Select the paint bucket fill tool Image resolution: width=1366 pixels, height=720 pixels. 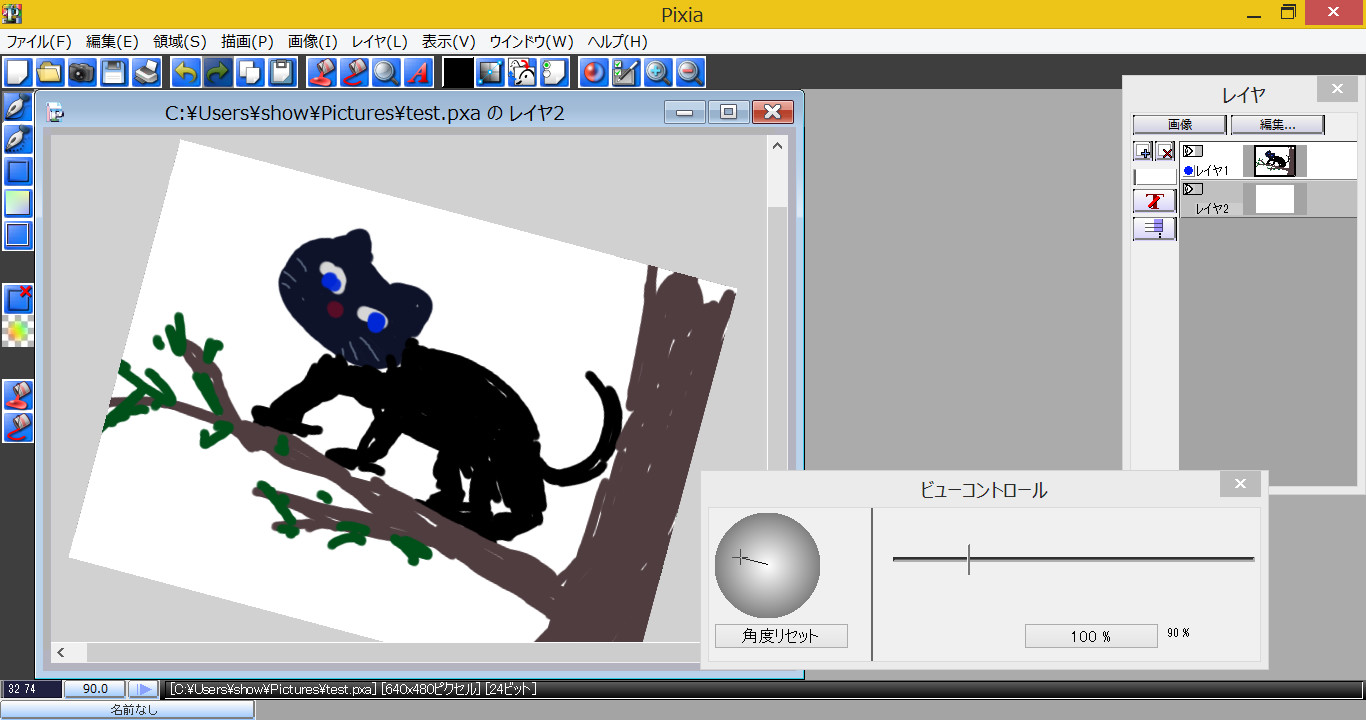322,71
